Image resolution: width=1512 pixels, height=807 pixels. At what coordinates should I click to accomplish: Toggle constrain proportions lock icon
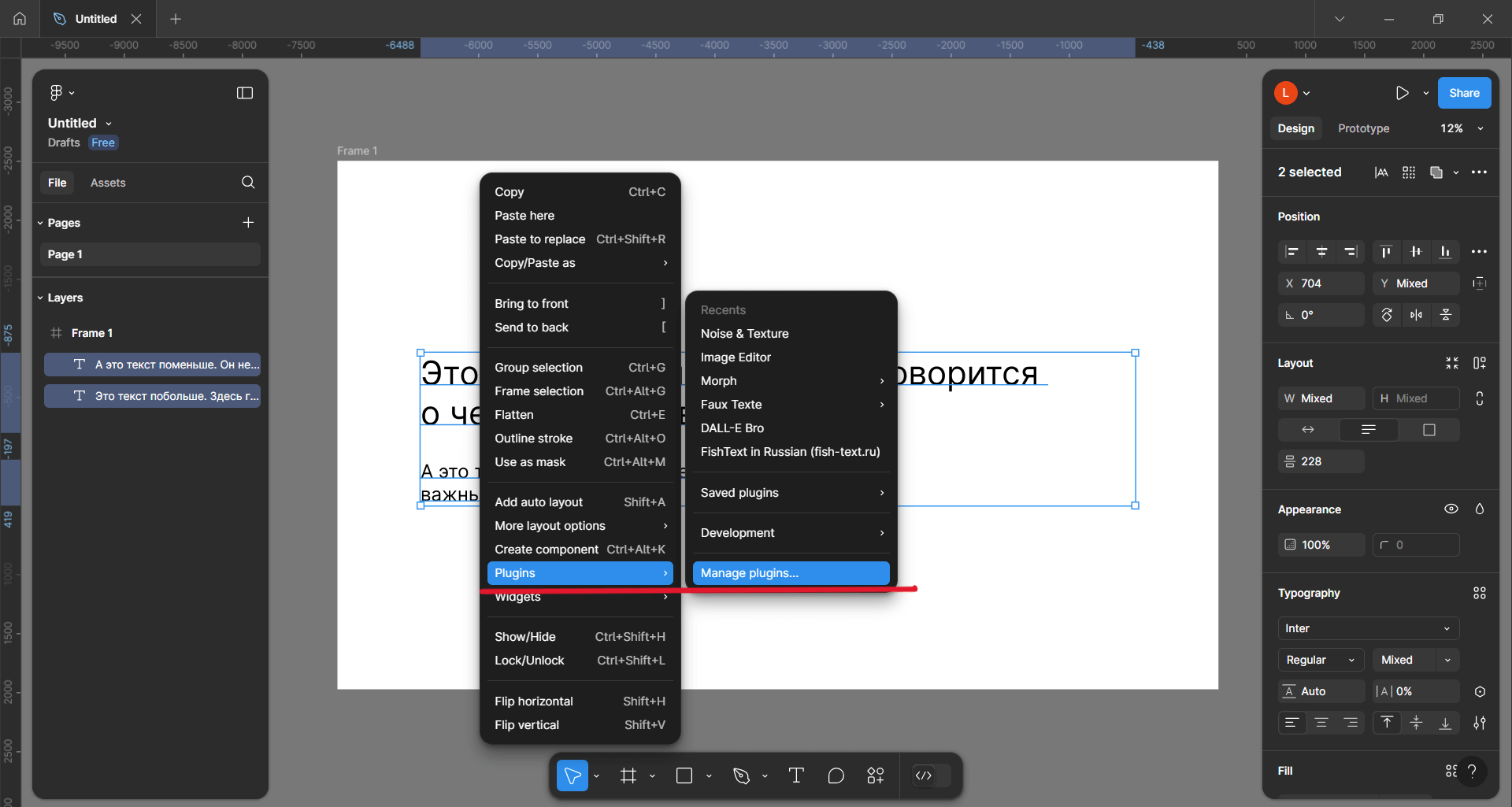[x=1480, y=398]
